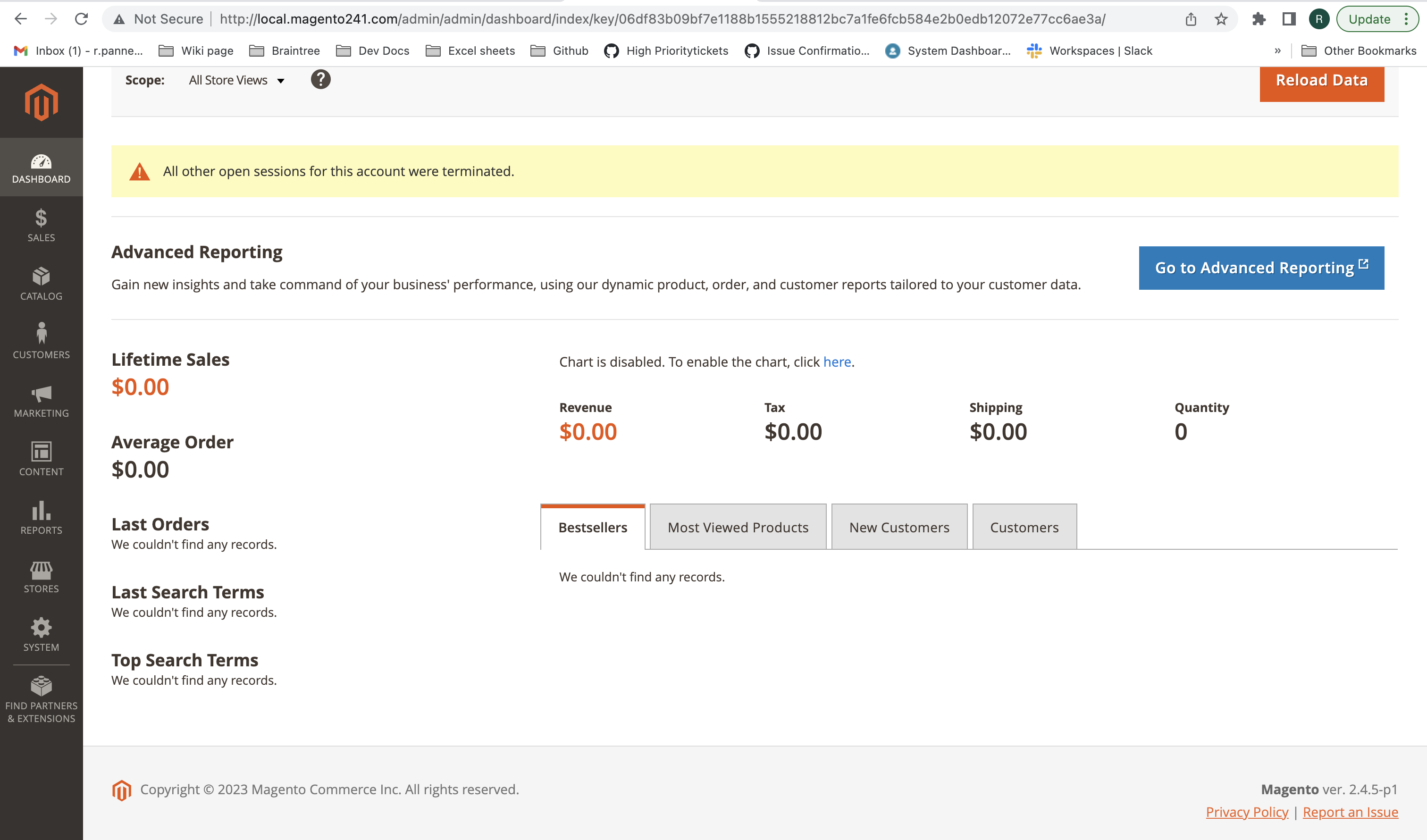Click here to enable the chart
This screenshot has height=840, width=1427.
click(838, 361)
